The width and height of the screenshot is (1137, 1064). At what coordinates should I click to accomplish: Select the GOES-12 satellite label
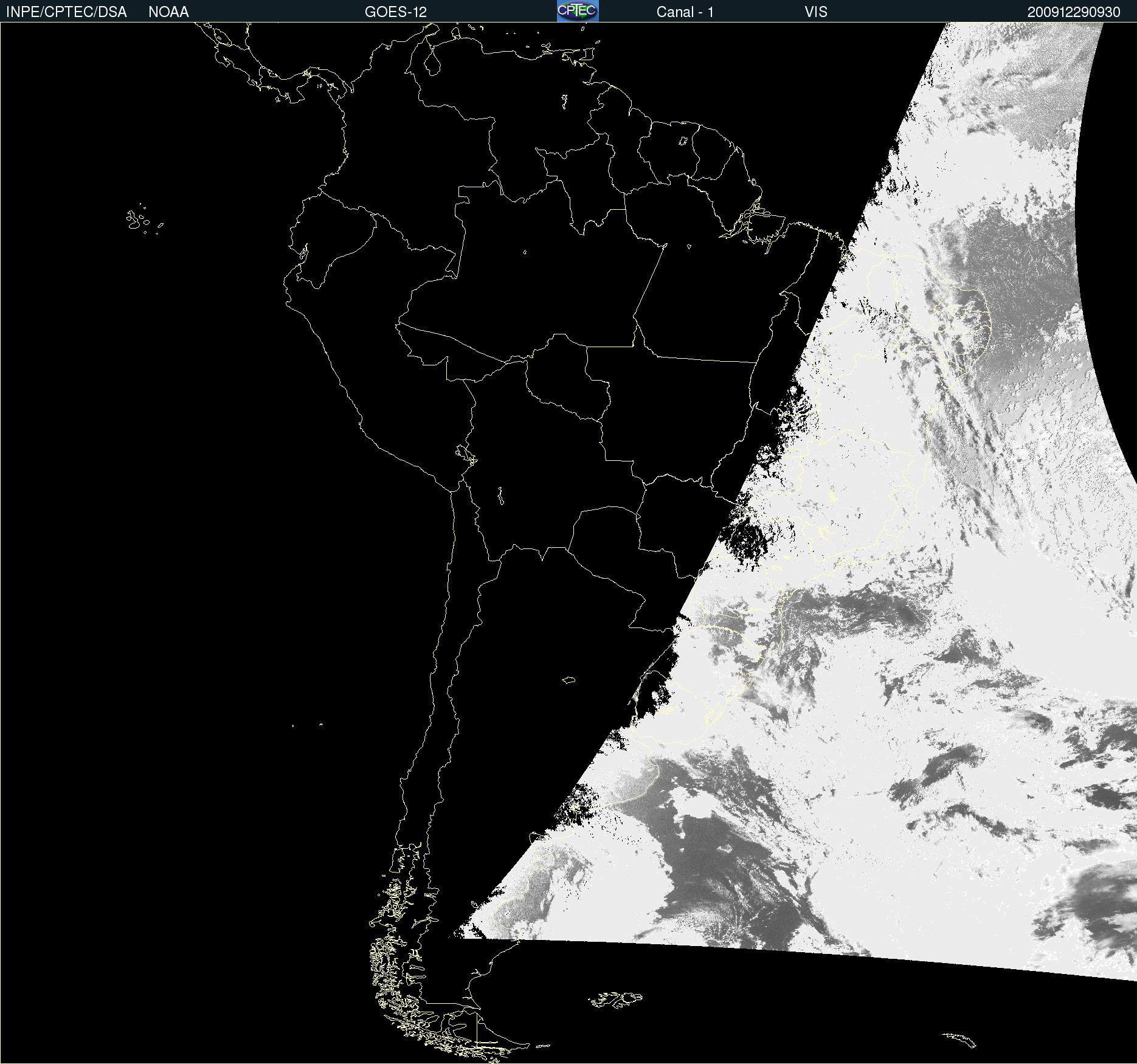pyautogui.click(x=396, y=12)
